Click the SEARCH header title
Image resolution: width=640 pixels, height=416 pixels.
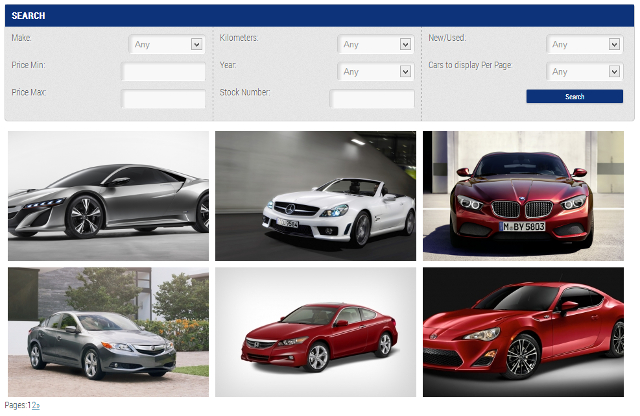[28, 16]
